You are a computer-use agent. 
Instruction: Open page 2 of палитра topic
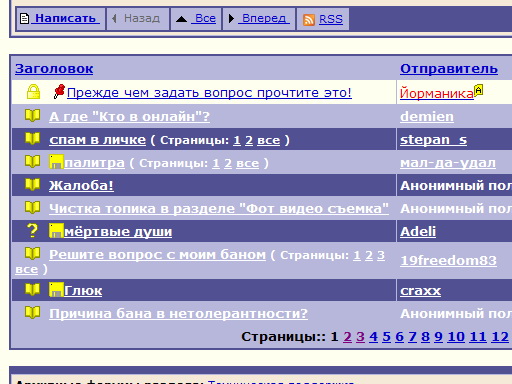pos(228,163)
